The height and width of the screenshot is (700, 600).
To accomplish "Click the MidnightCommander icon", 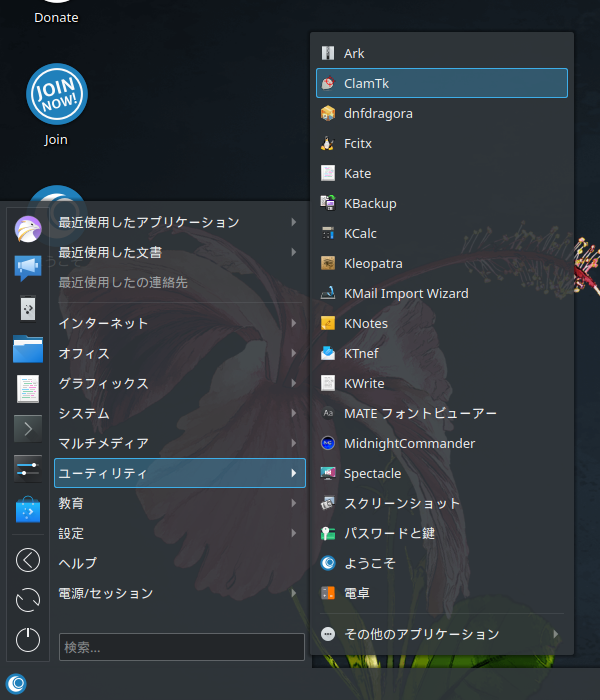I will (x=328, y=443).
